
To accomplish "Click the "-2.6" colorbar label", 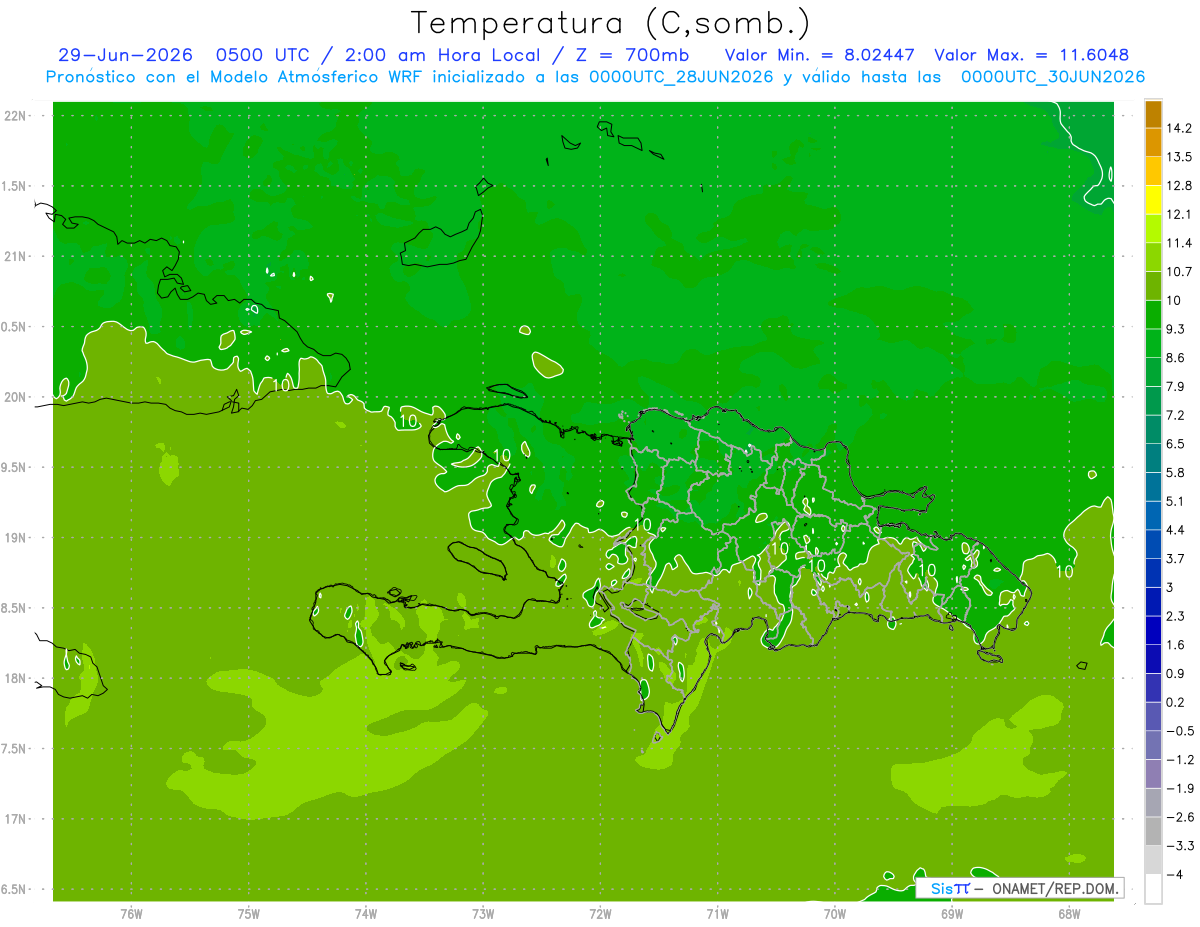I will click(1179, 817).
